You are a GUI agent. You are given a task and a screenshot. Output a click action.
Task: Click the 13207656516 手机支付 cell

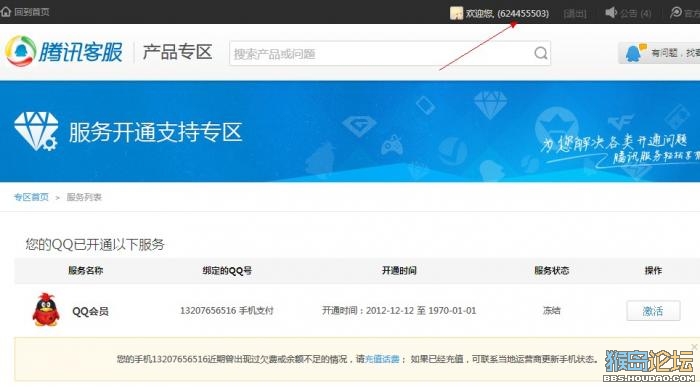click(227, 311)
